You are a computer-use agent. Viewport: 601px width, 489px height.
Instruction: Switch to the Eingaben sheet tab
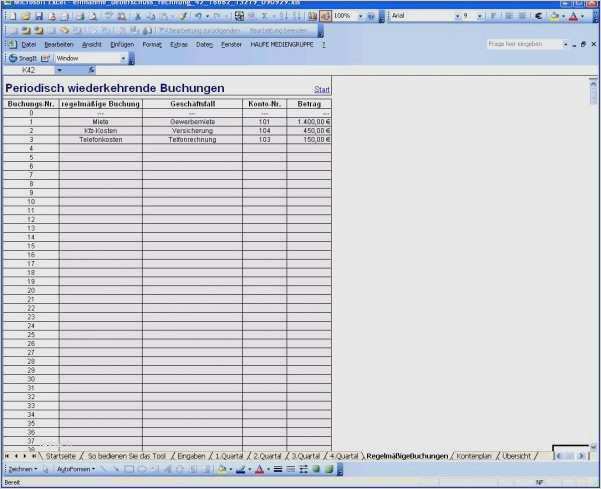(x=191, y=456)
